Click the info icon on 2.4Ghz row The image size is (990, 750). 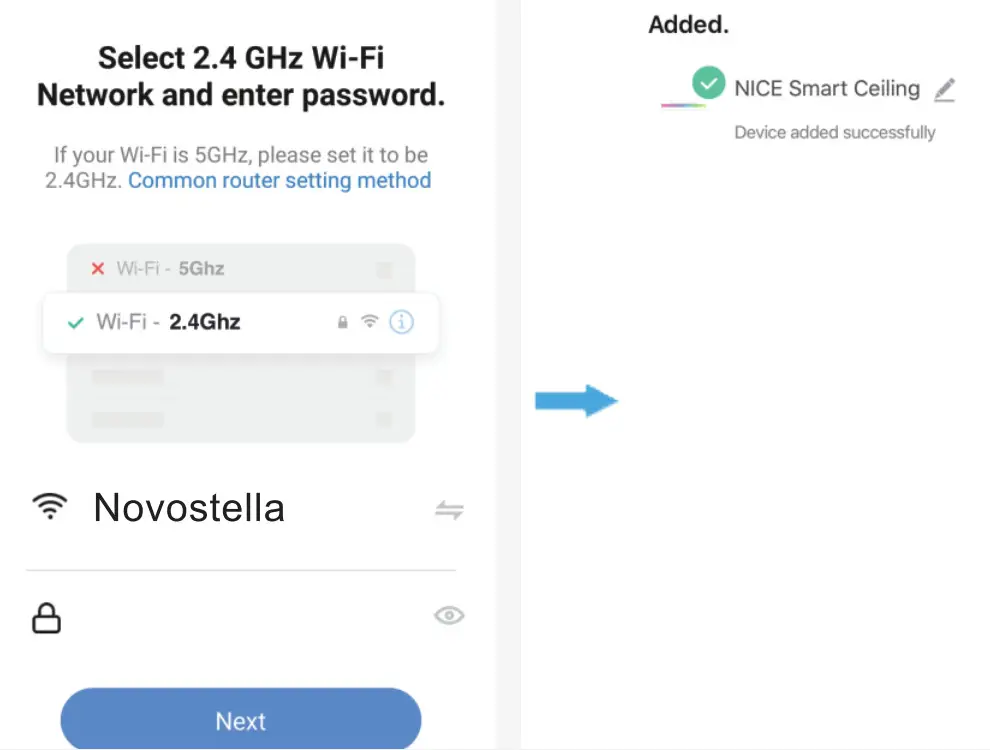402,322
